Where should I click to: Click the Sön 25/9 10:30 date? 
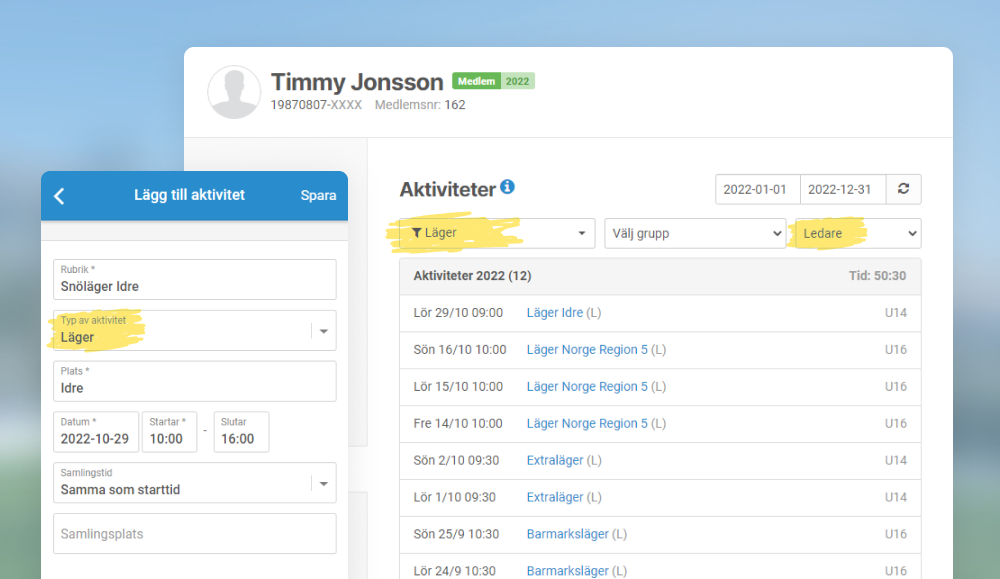pyautogui.click(x=456, y=534)
